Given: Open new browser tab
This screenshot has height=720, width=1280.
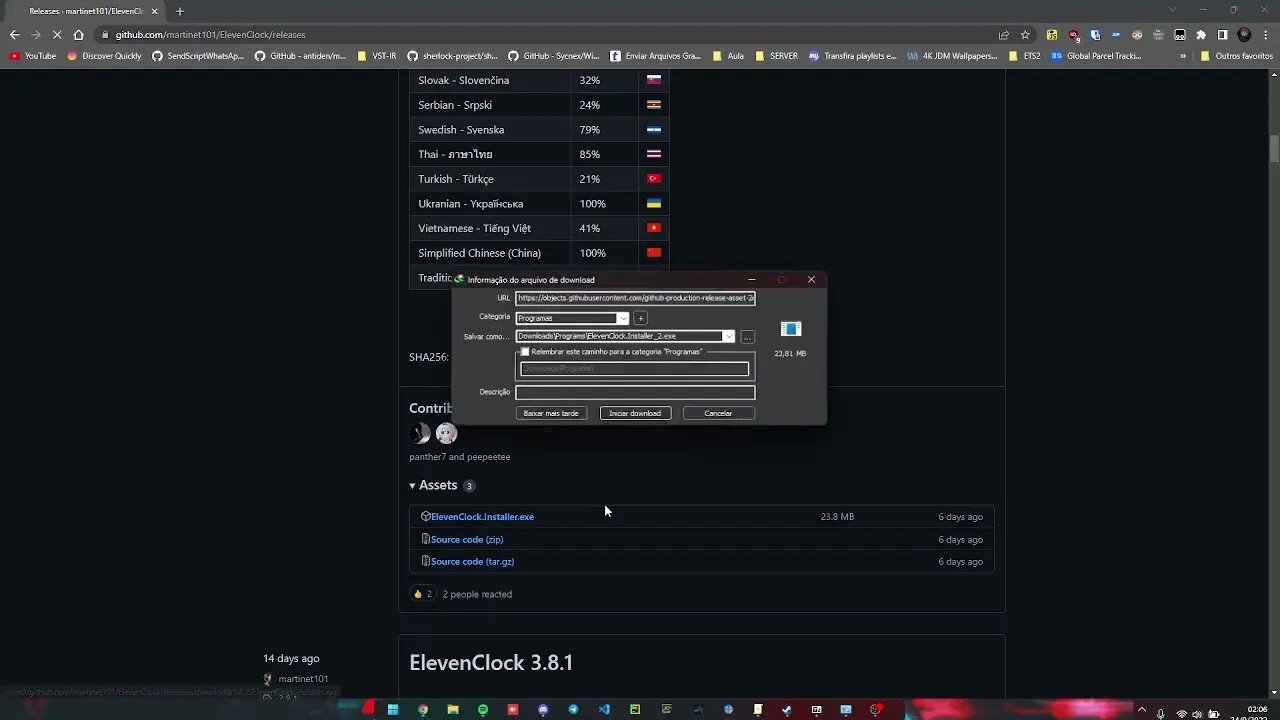Looking at the screenshot, I should pyautogui.click(x=180, y=11).
